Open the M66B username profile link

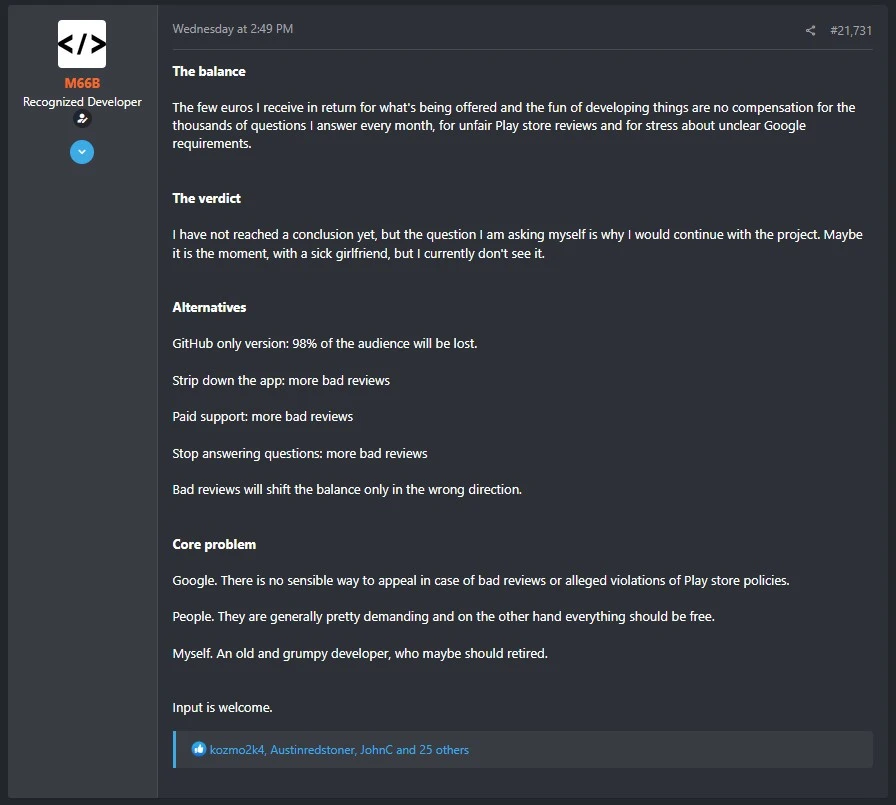[82, 83]
